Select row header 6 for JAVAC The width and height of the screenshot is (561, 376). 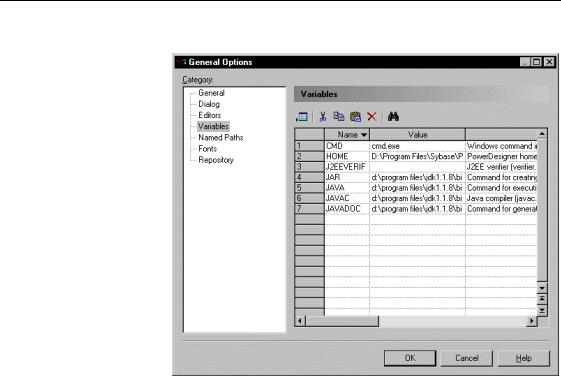[x=309, y=198]
